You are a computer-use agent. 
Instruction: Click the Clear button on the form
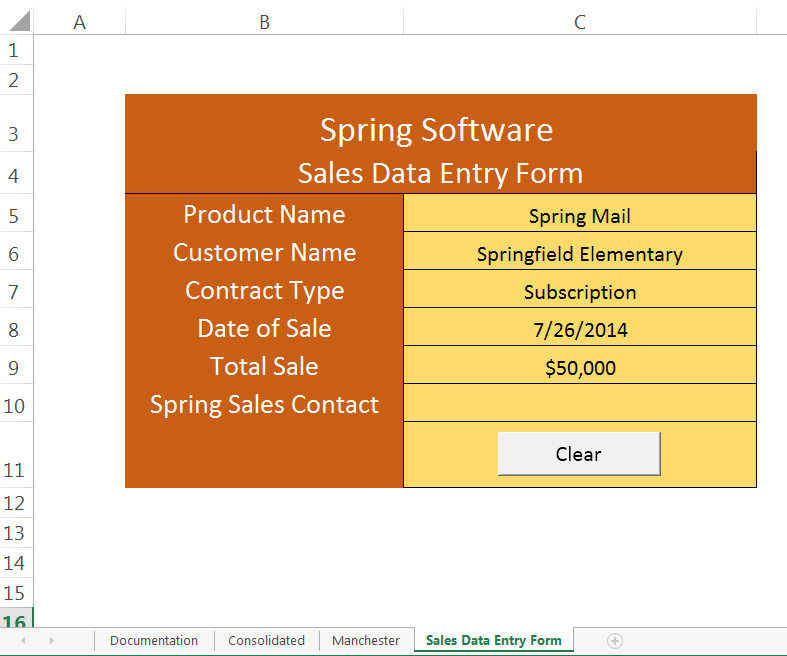[579, 454]
